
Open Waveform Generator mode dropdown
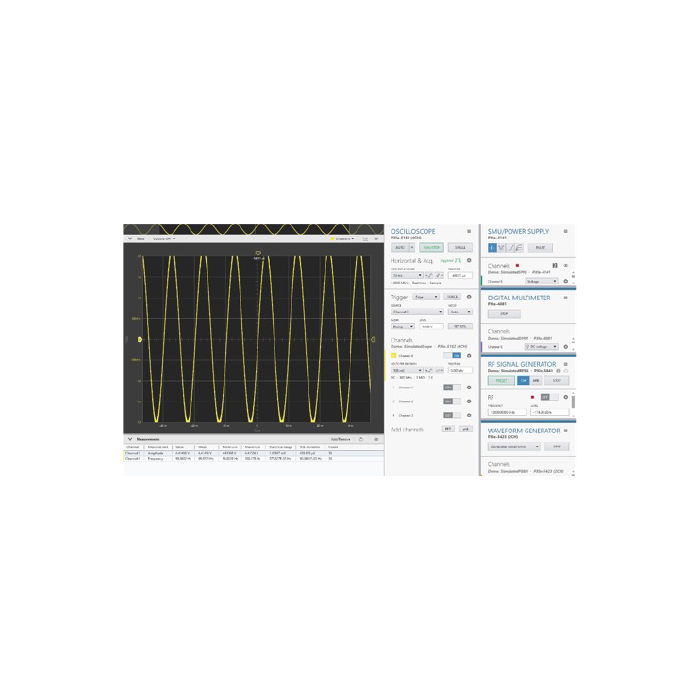pyautogui.click(x=514, y=446)
